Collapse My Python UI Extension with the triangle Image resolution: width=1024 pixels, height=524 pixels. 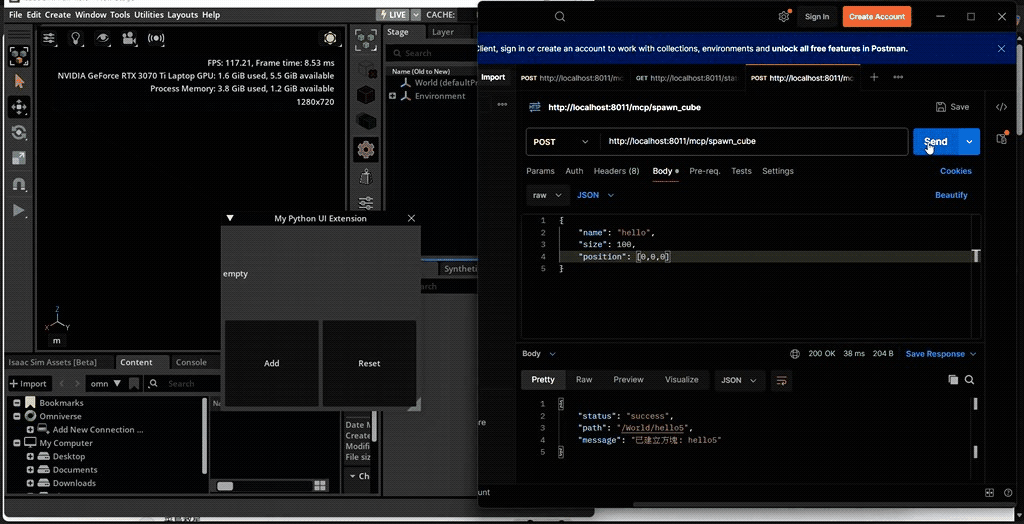(x=230, y=218)
